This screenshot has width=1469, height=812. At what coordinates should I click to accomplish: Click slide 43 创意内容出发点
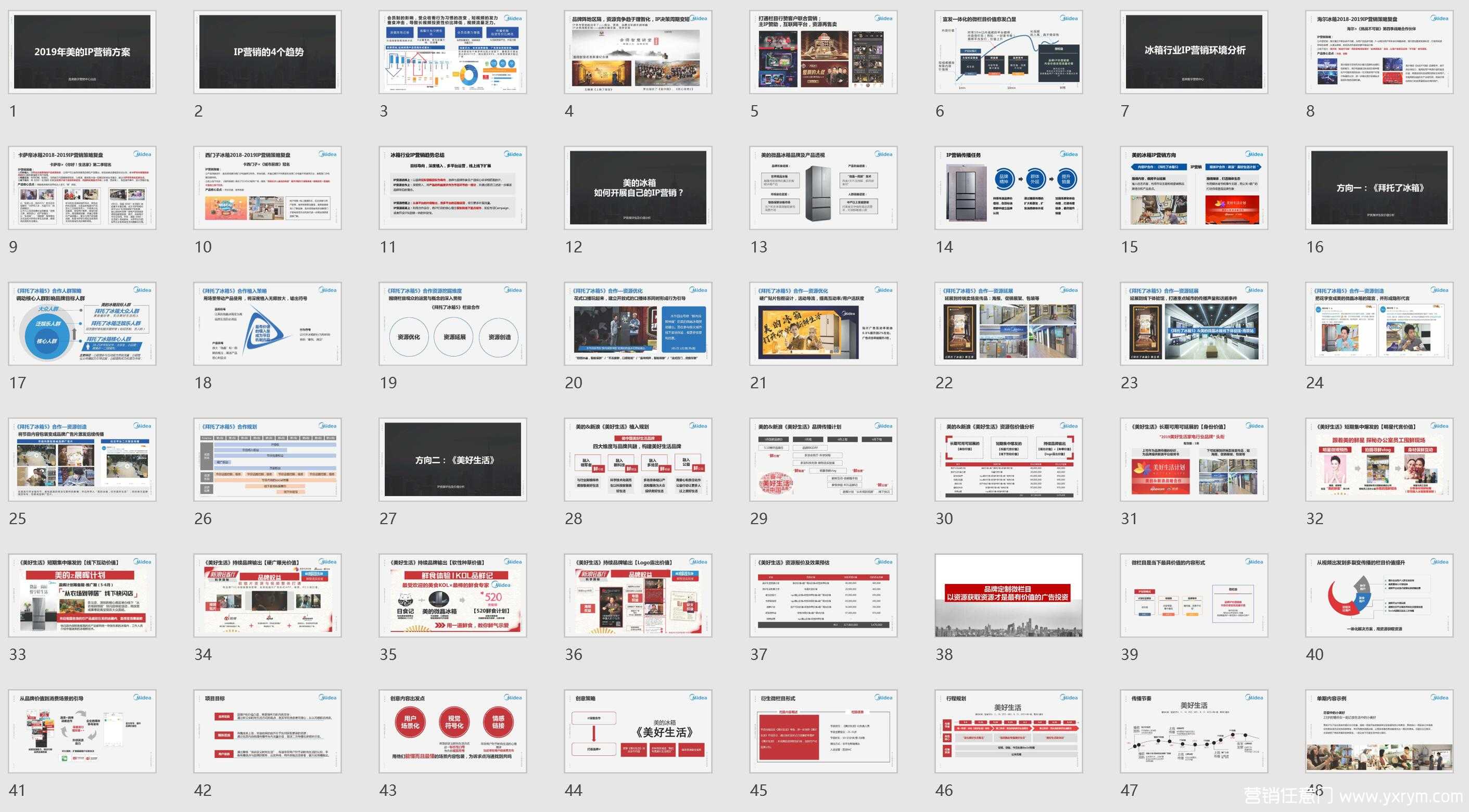click(x=453, y=731)
